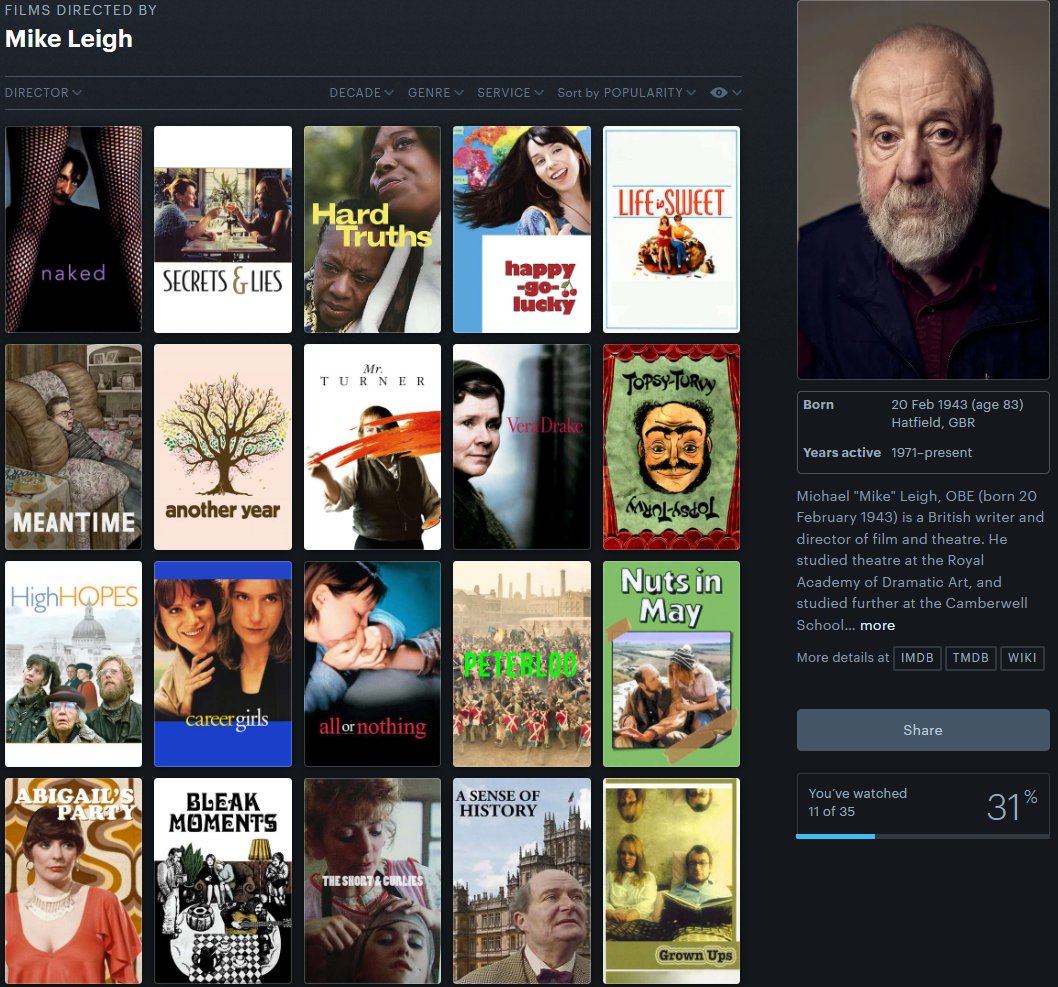Click the watched progress bar
The width and height of the screenshot is (1058, 987).
pyautogui.click(x=923, y=837)
